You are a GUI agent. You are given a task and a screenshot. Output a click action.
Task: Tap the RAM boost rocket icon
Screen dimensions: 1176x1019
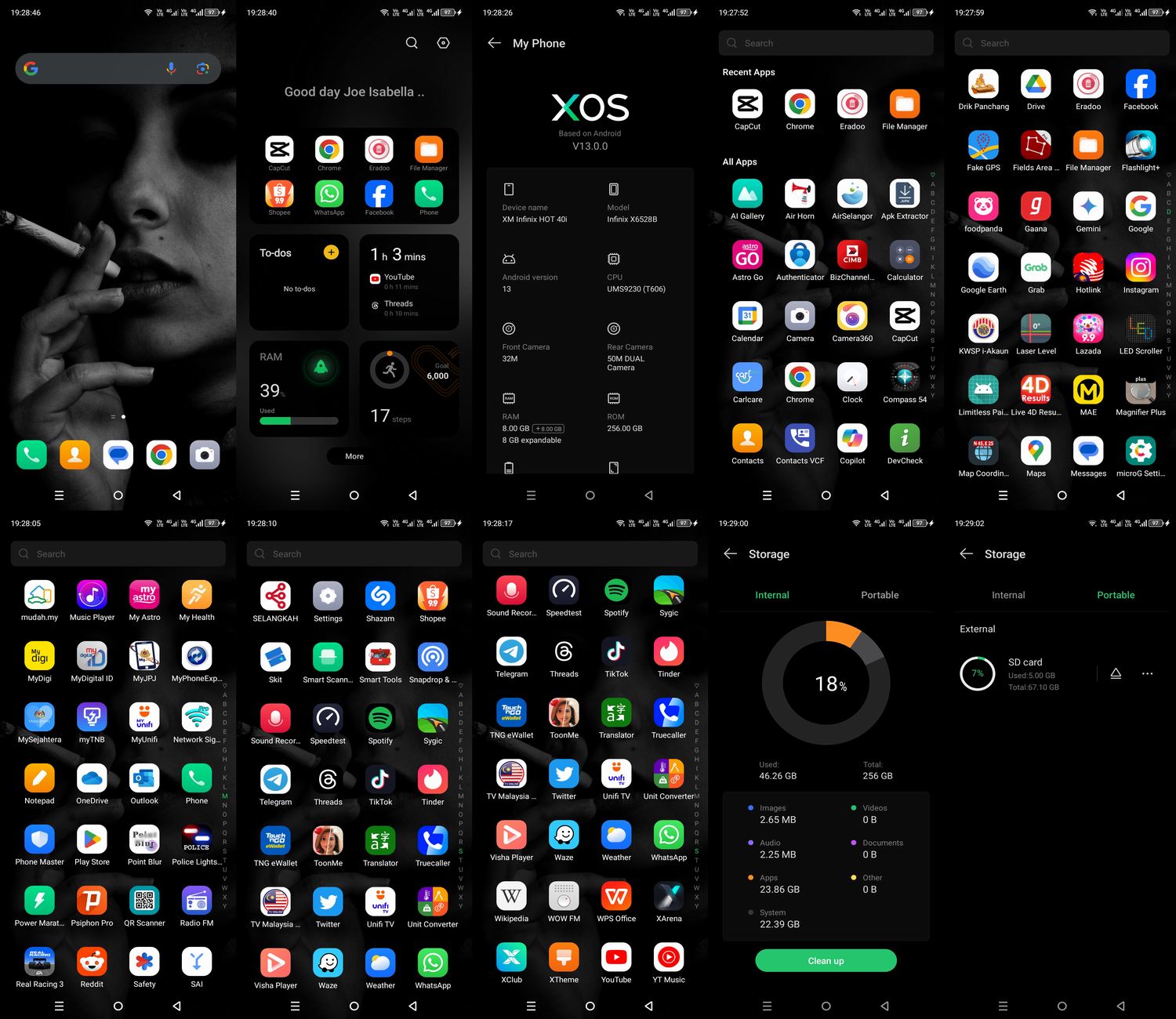(x=320, y=367)
